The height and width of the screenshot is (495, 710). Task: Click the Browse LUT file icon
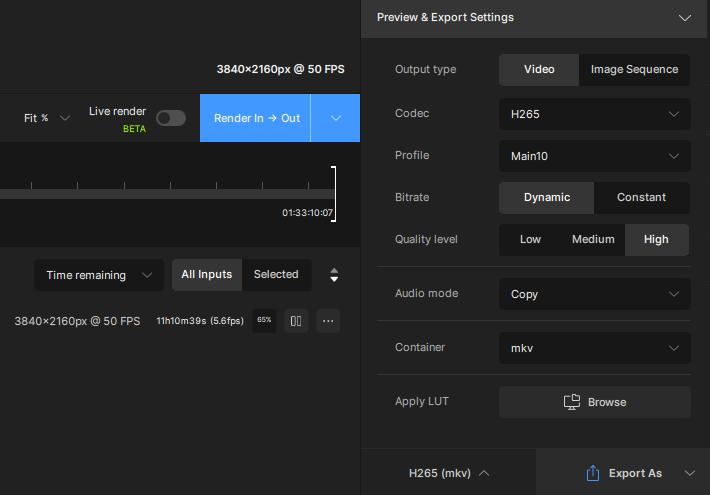pyautogui.click(x=572, y=402)
